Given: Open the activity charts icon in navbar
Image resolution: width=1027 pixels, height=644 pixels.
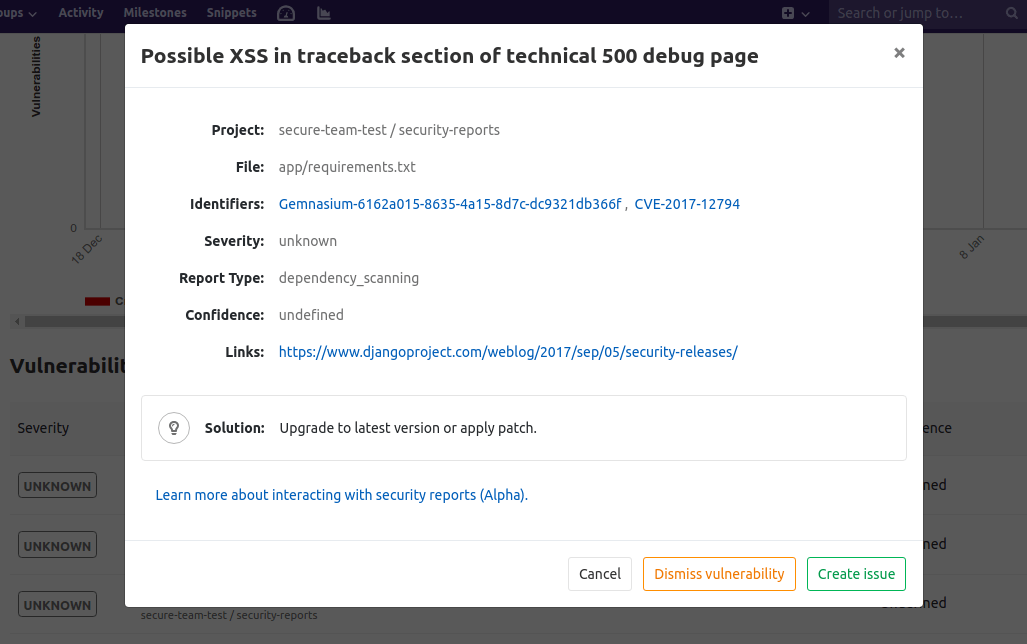Looking at the screenshot, I should 322,13.
